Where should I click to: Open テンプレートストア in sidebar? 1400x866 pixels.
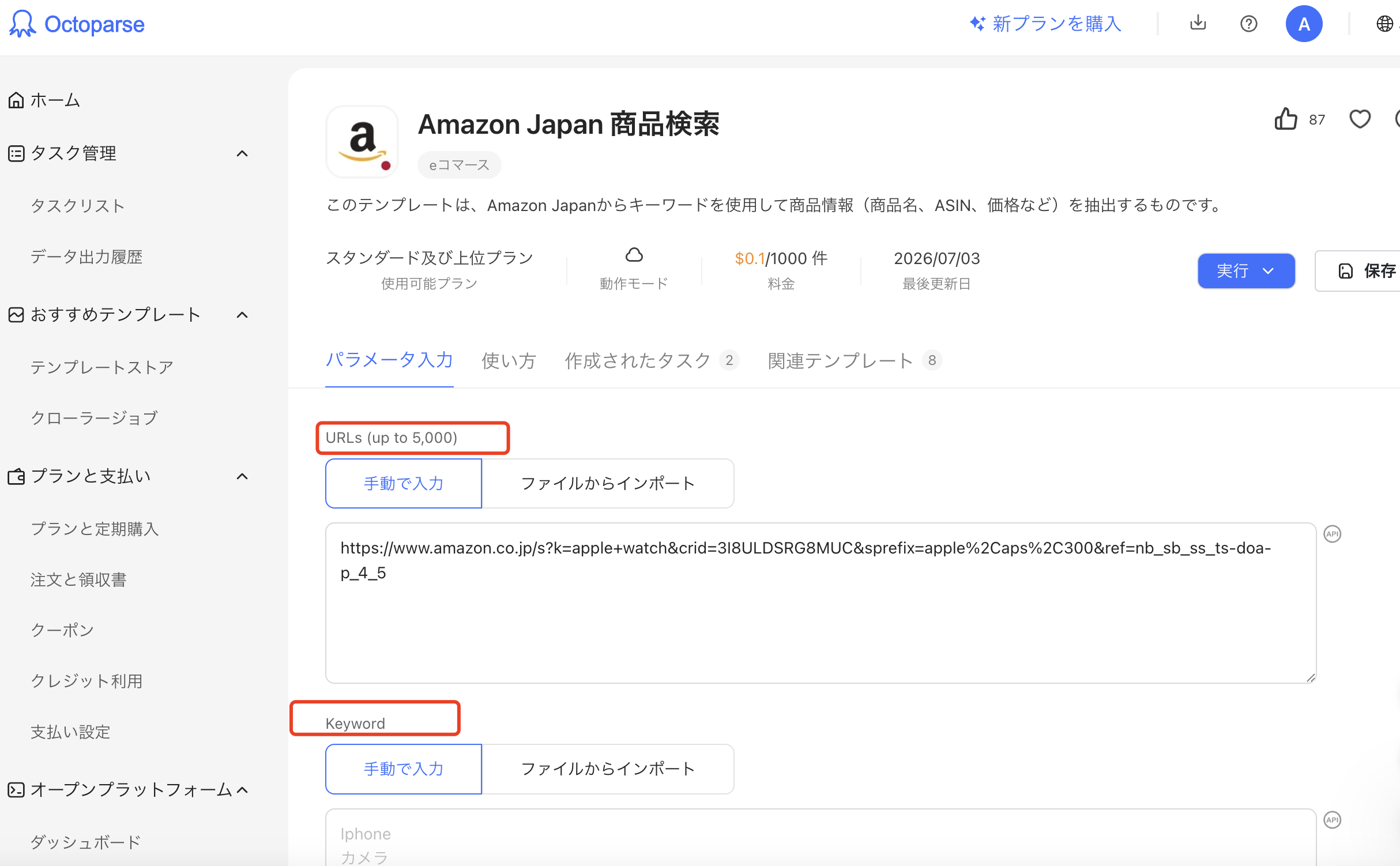pyautogui.click(x=102, y=367)
